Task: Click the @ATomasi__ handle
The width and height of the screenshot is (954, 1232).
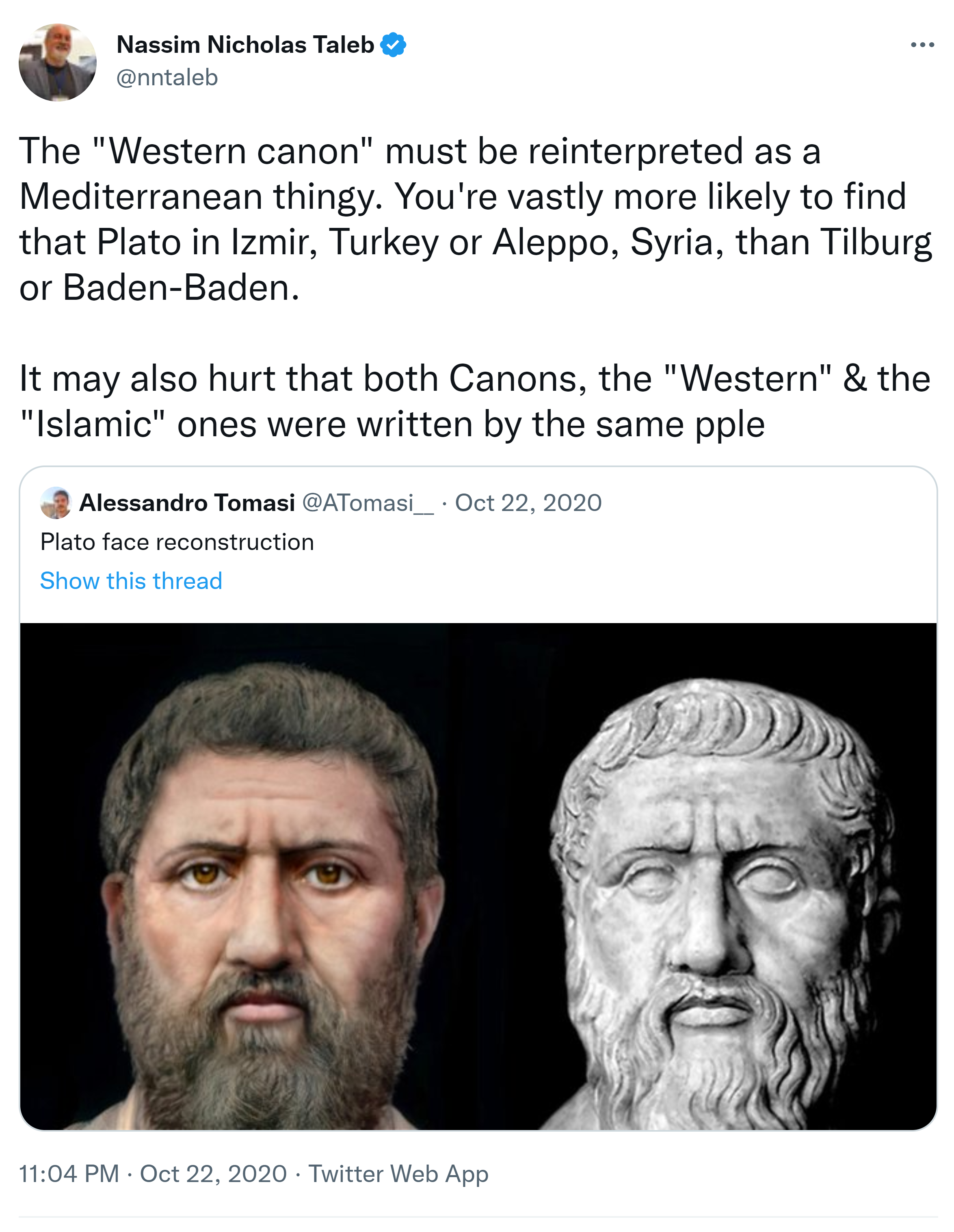Action: [x=368, y=502]
